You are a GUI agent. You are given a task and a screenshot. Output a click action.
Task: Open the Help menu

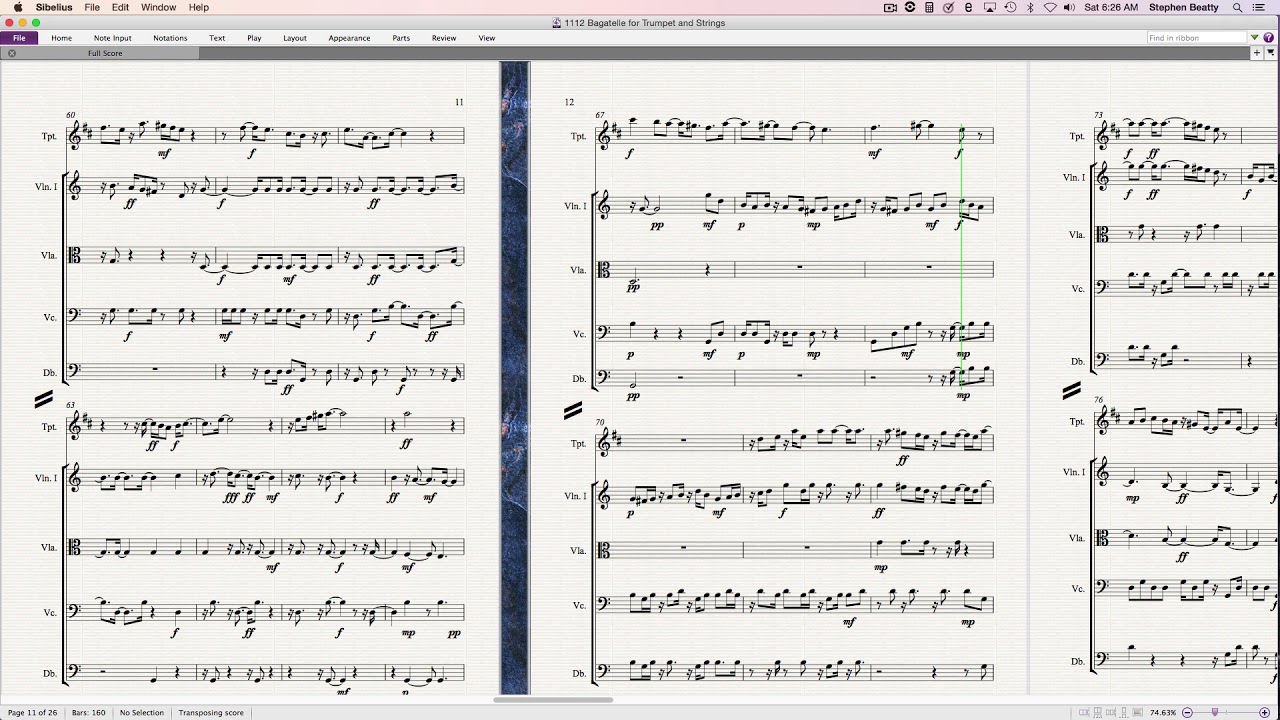[199, 7]
